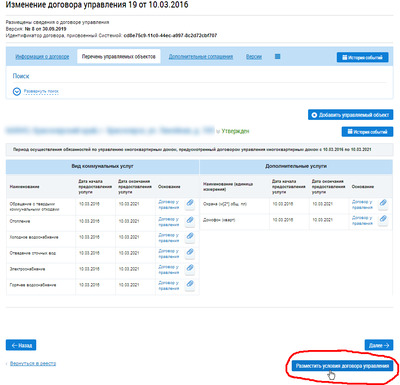The width and height of the screenshot is (400, 385).
Task: Go back with the Назад button
Action: click(21, 345)
